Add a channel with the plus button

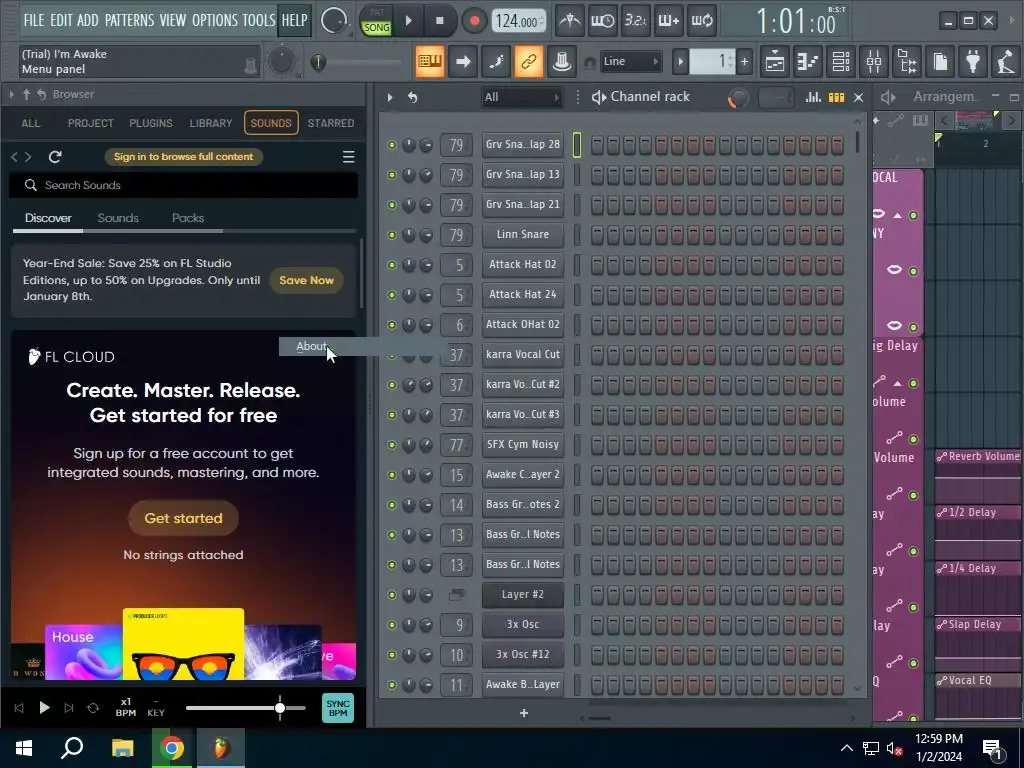[524, 713]
